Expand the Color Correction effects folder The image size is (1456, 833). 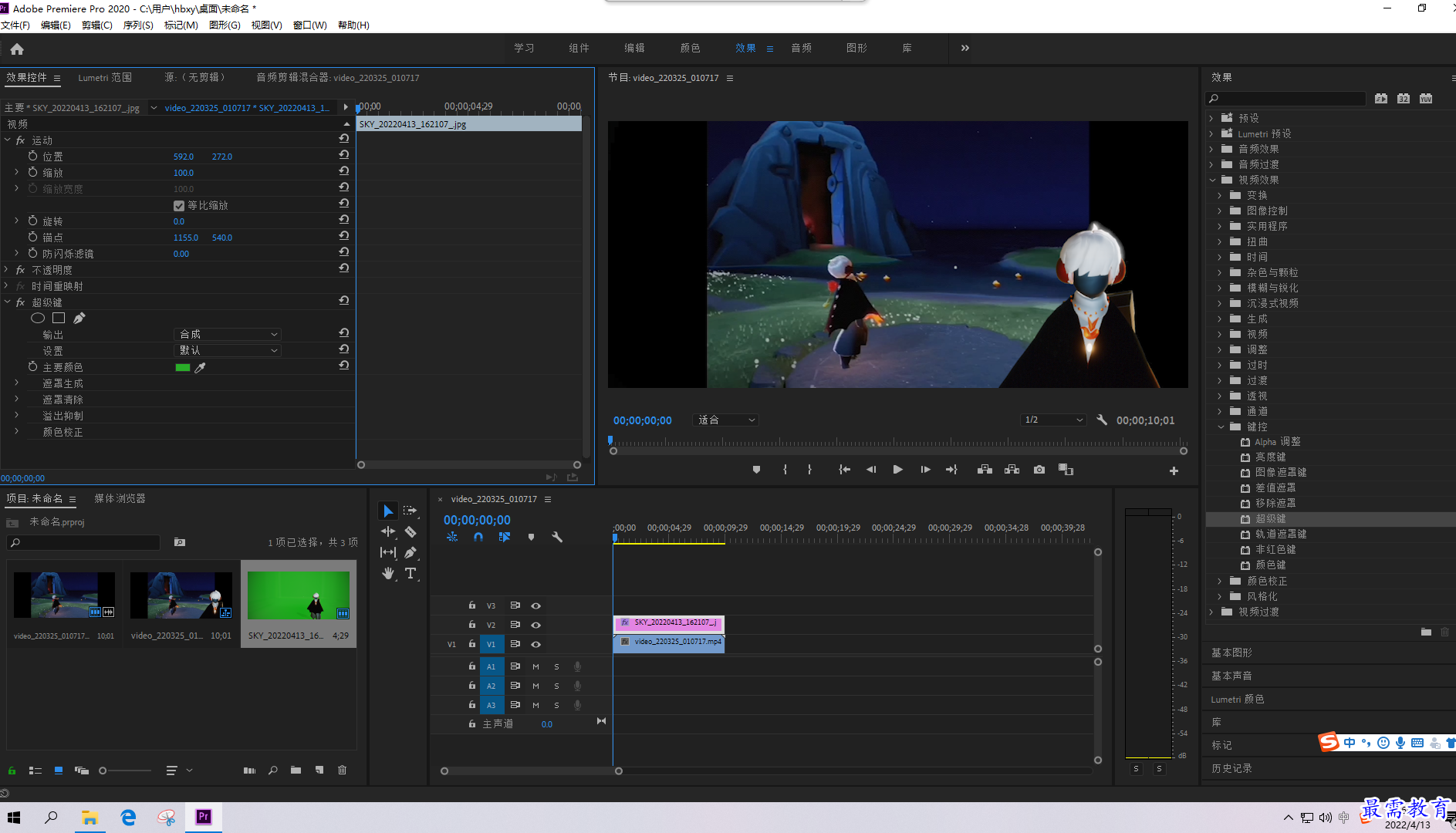[1220, 581]
